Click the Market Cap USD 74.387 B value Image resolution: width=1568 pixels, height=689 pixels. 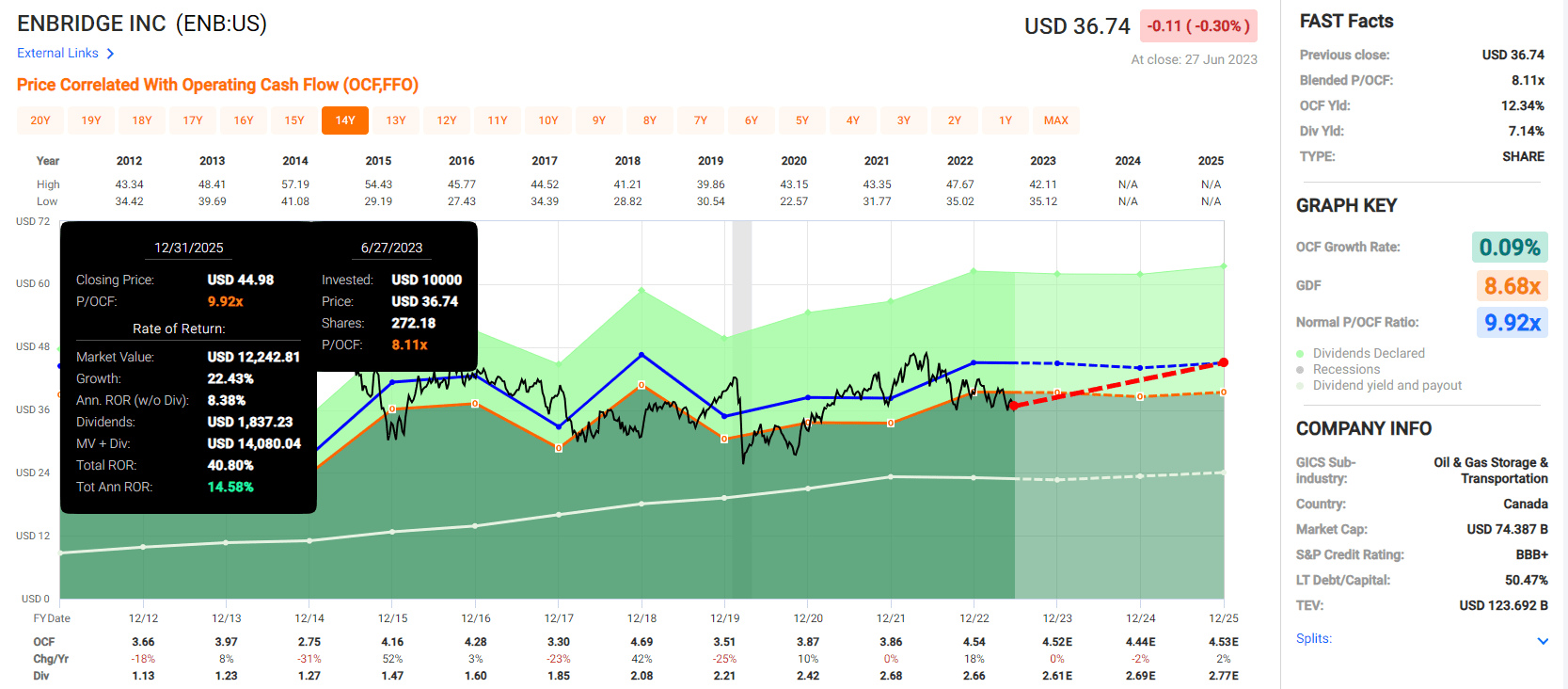click(x=1507, y=529)
